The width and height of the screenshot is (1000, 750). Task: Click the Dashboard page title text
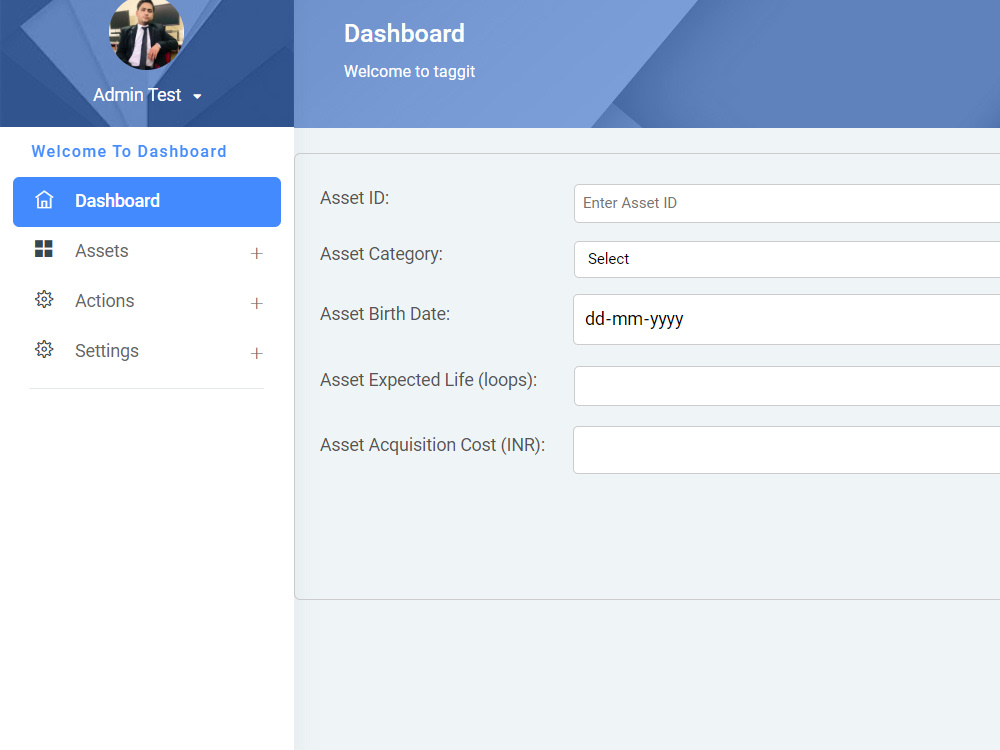coord(404,33)
